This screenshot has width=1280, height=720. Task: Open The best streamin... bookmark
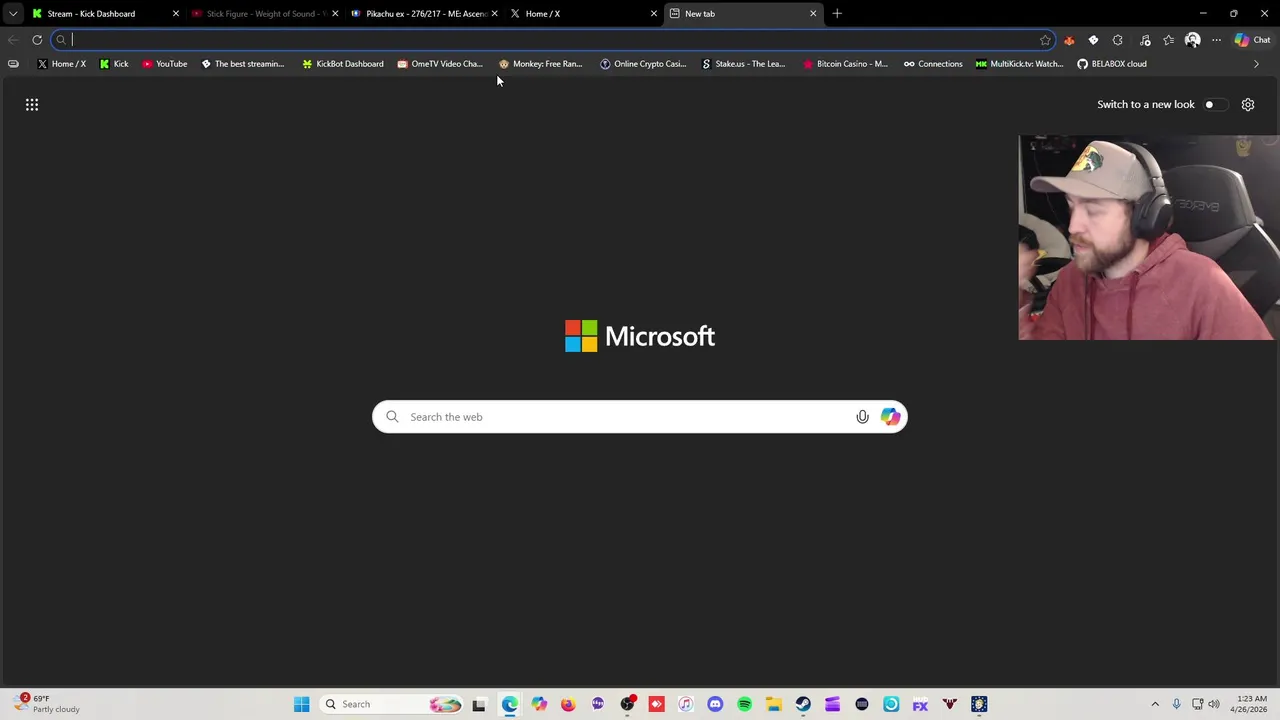click(x=242, y=64)
